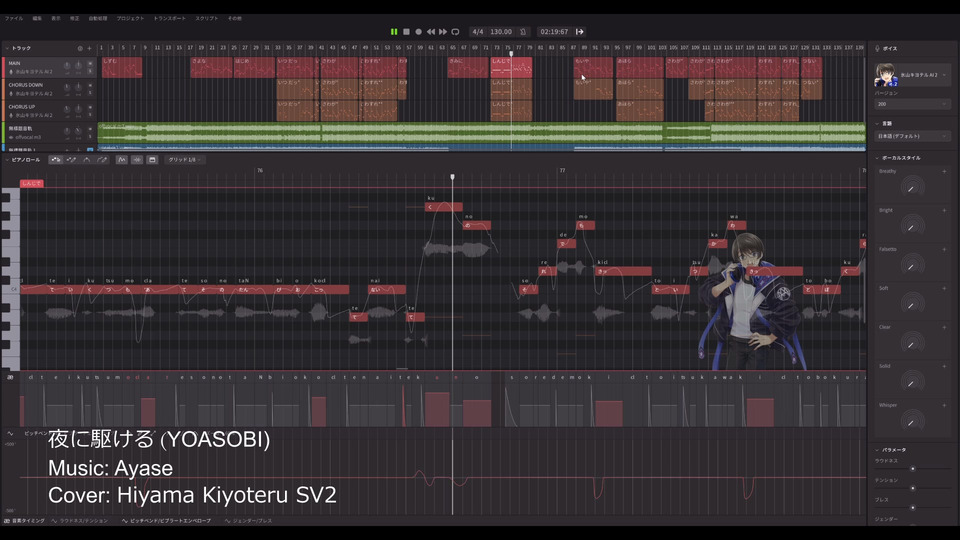Collapse the パラメータ section
Image resolution: width=960 pixels, height=540 pixels.
click(877, 450)
